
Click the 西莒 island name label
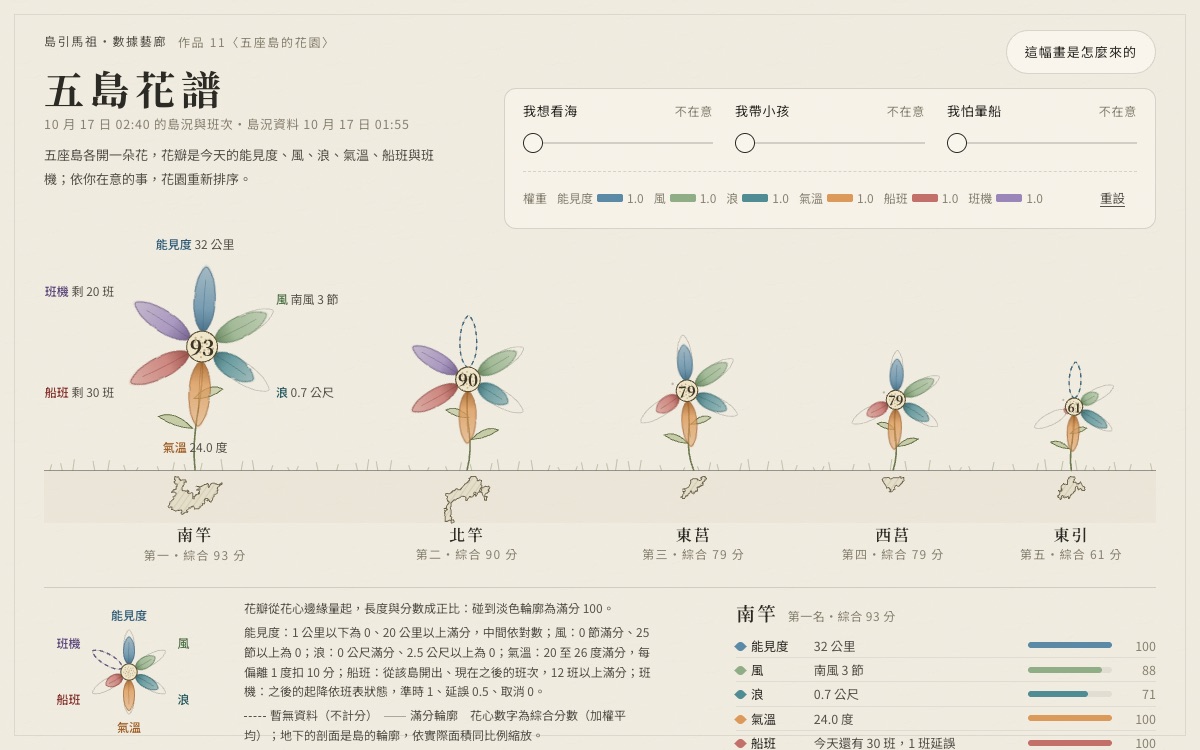pos(892,534)
